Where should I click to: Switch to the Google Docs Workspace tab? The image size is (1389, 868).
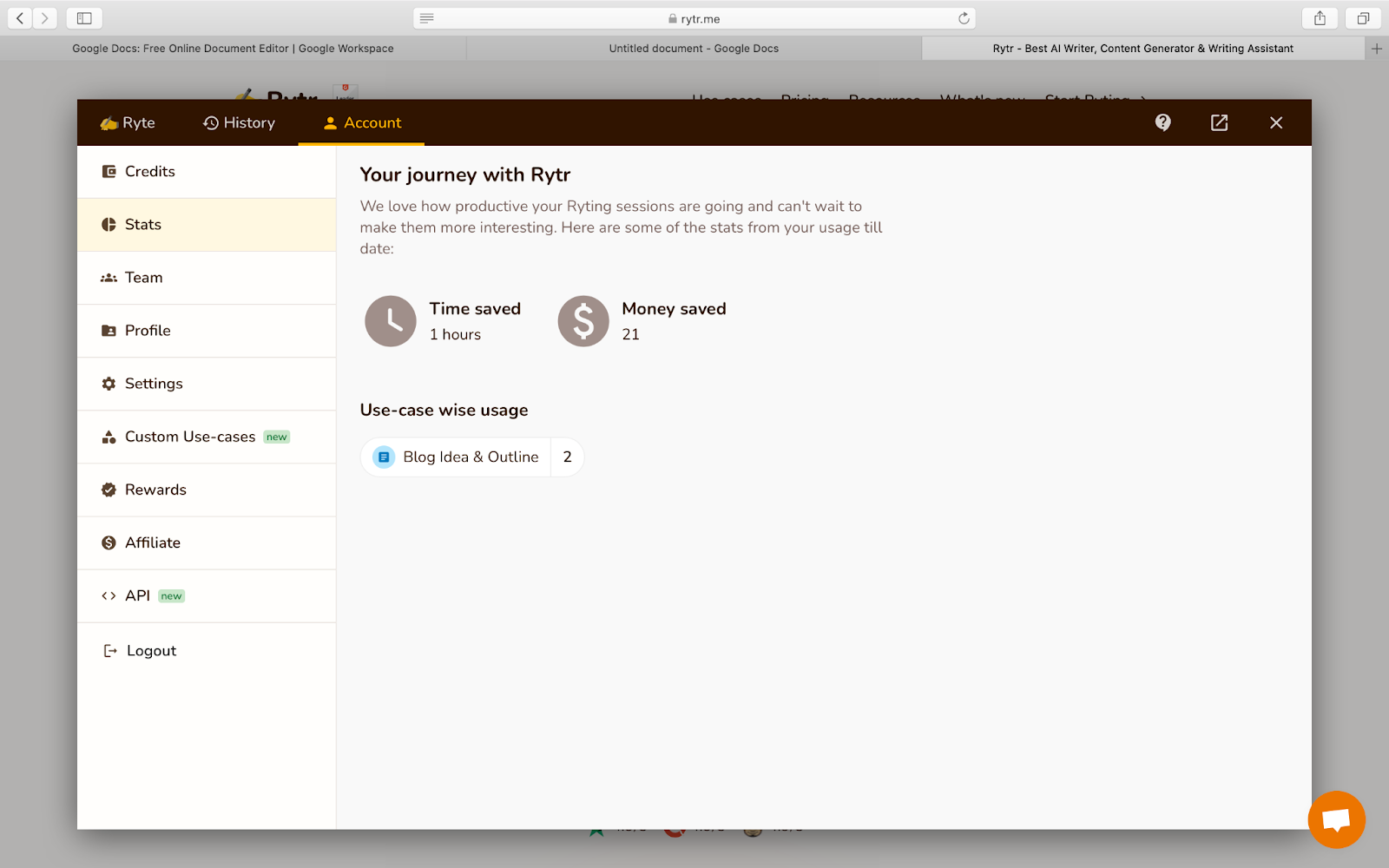tap(233, 49)
